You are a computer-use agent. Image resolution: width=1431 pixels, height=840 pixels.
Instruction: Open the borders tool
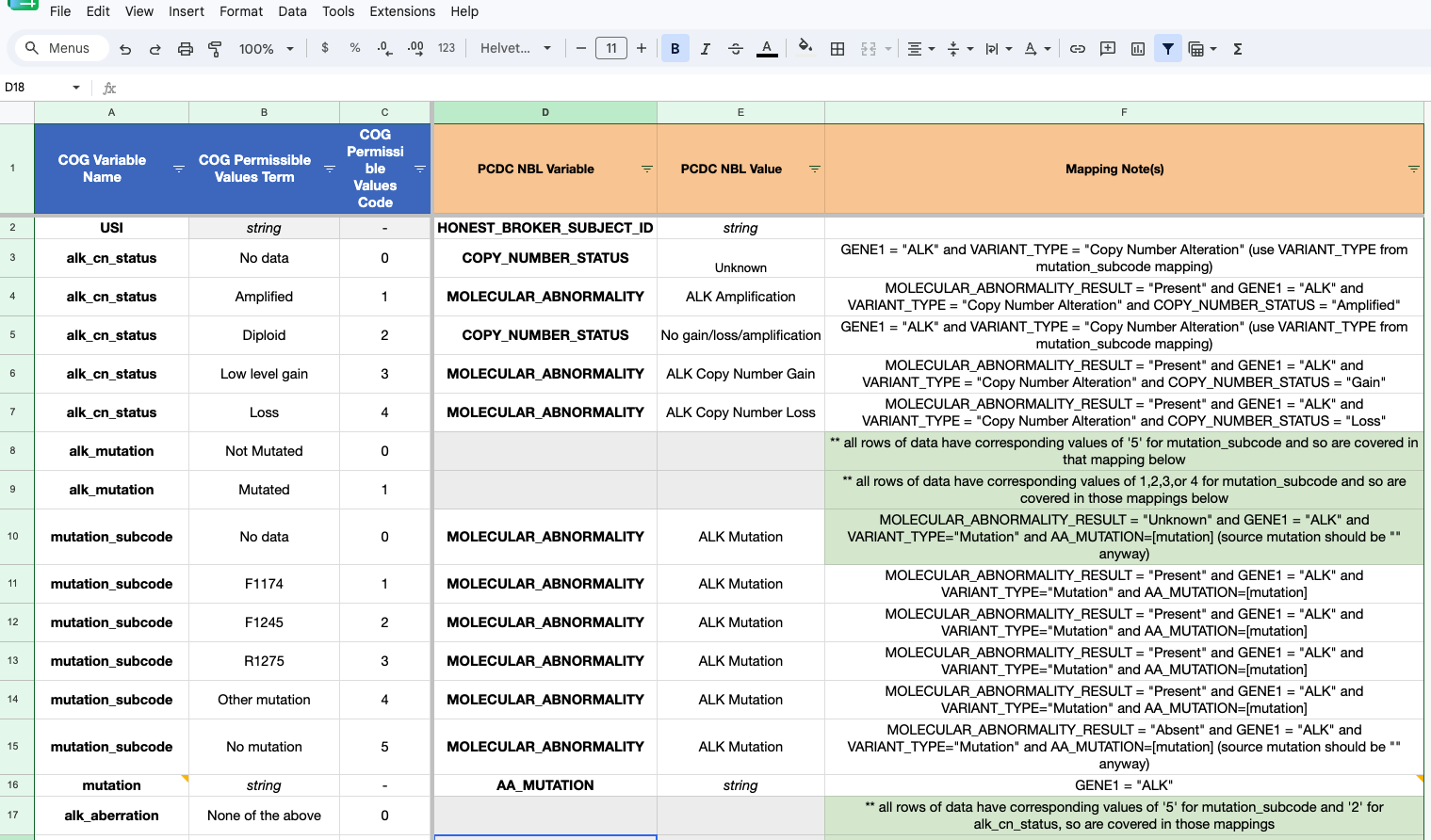tap(837, 49)
